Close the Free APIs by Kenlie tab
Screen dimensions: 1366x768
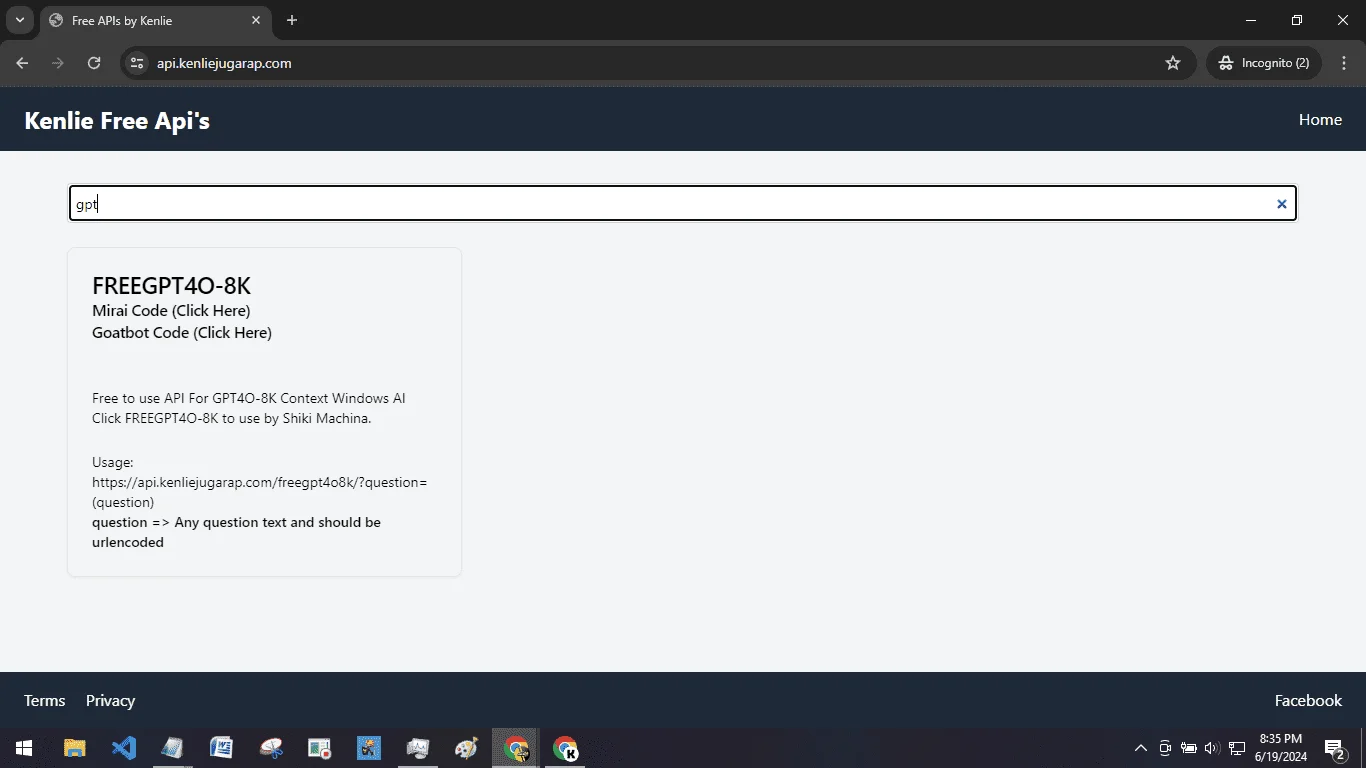tap(256, 20)
